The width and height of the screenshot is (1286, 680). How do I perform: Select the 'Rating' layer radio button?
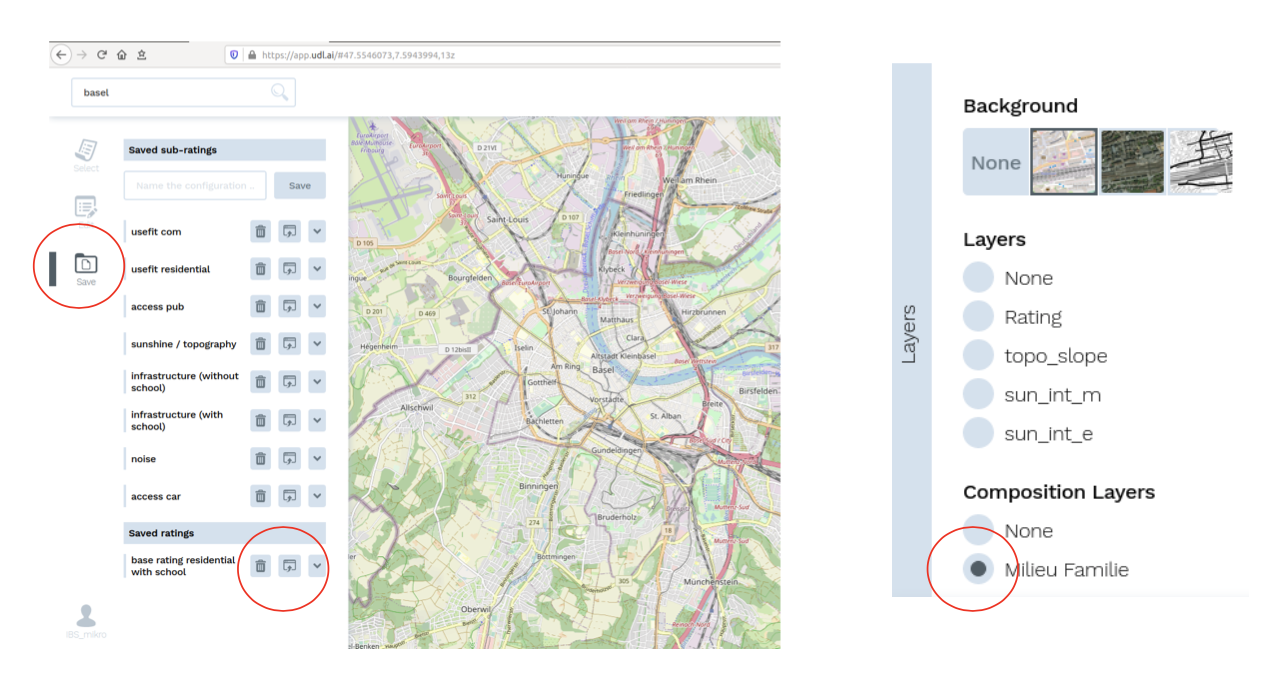pos(978,317)
